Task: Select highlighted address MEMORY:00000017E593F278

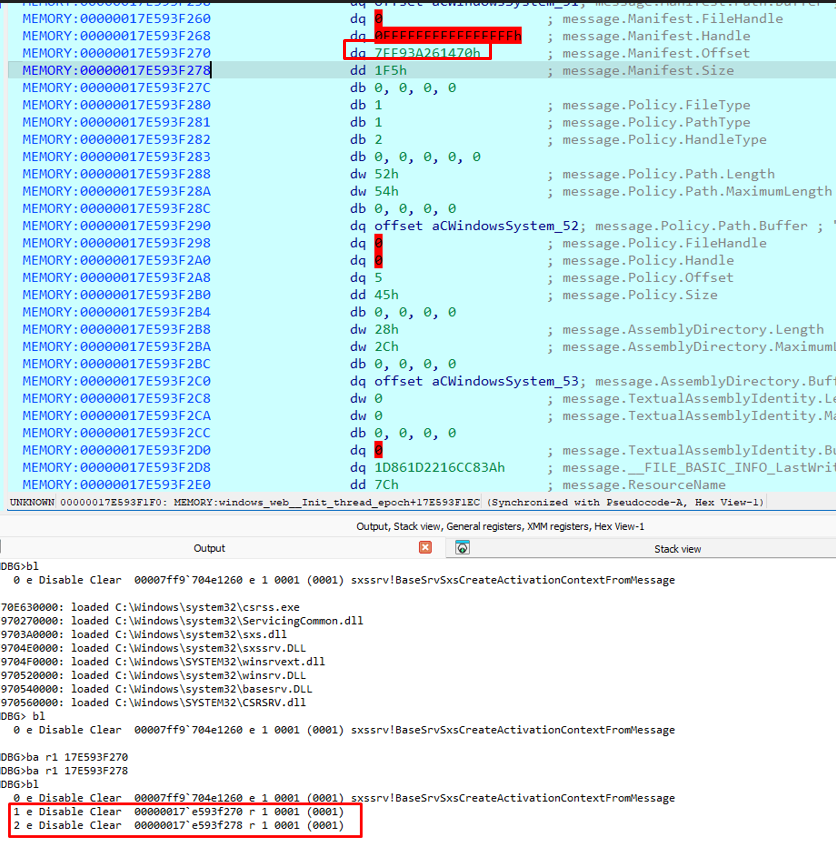Action: [117, 70]
